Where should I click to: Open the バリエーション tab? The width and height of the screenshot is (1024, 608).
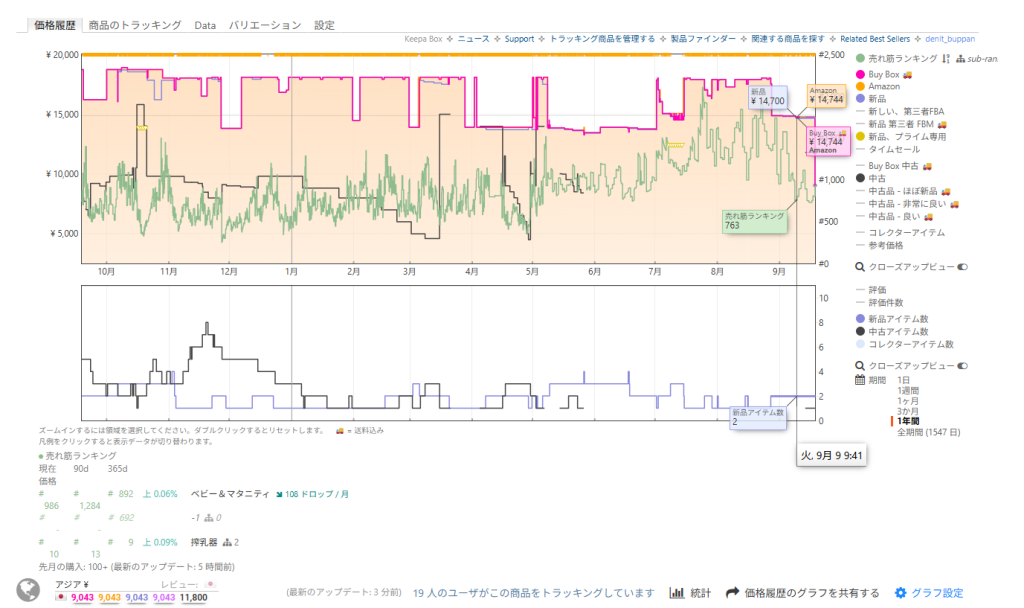click(x=264, y=25)
